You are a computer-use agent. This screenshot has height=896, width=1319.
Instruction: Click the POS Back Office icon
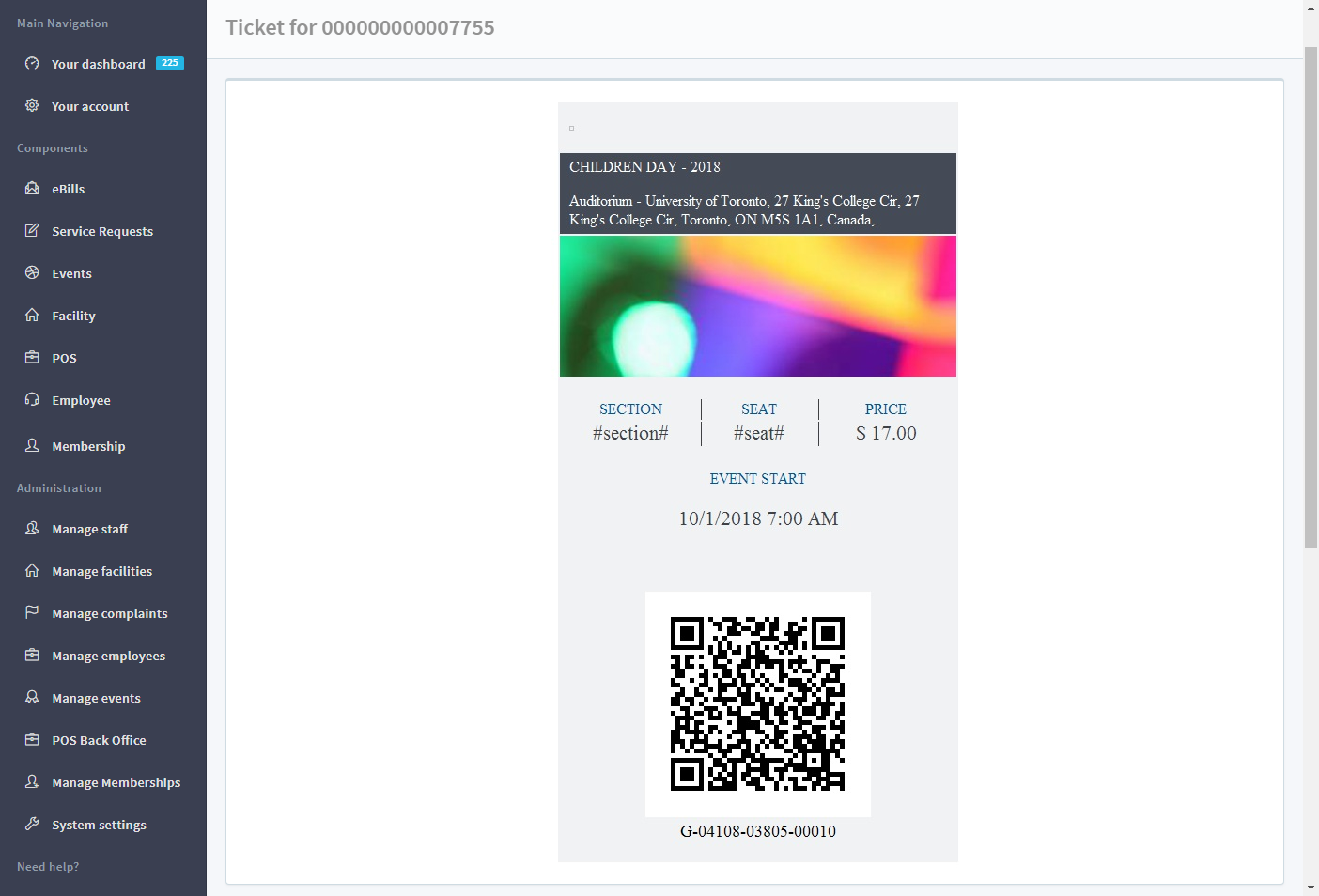click(32, 739)
